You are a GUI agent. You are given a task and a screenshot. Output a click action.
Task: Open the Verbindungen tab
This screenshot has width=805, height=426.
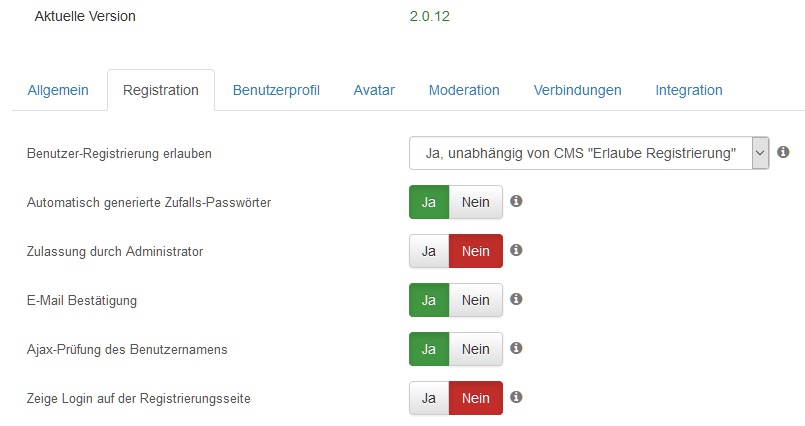click(578, 90)
